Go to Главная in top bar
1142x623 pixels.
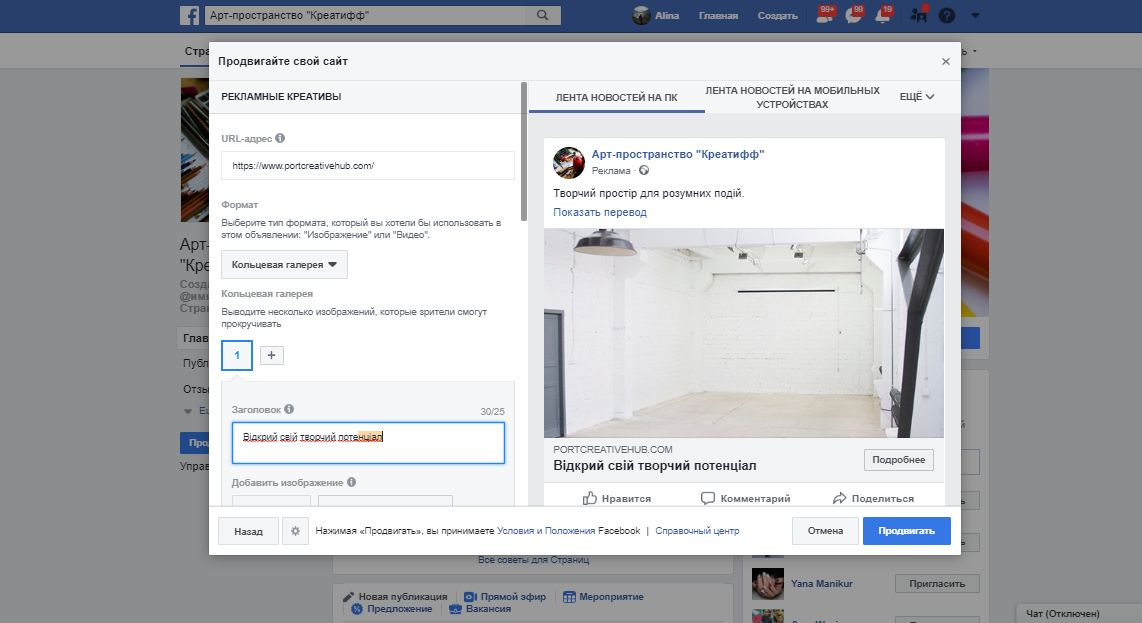tap(717, 15)
